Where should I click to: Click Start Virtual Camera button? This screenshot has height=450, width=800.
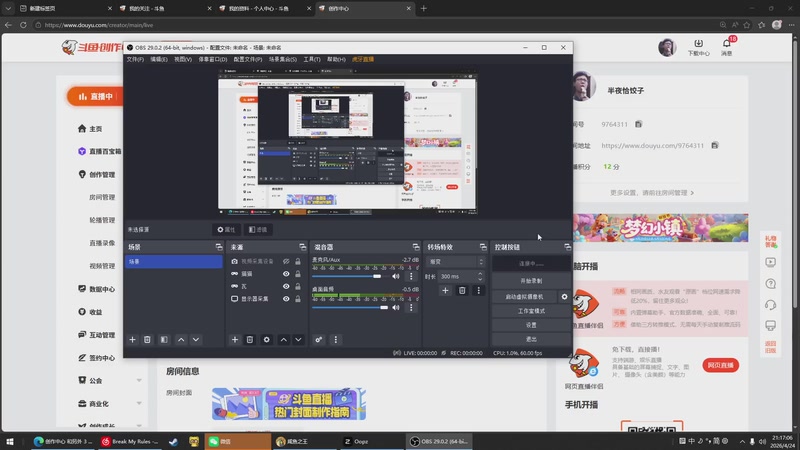(524, 296)
